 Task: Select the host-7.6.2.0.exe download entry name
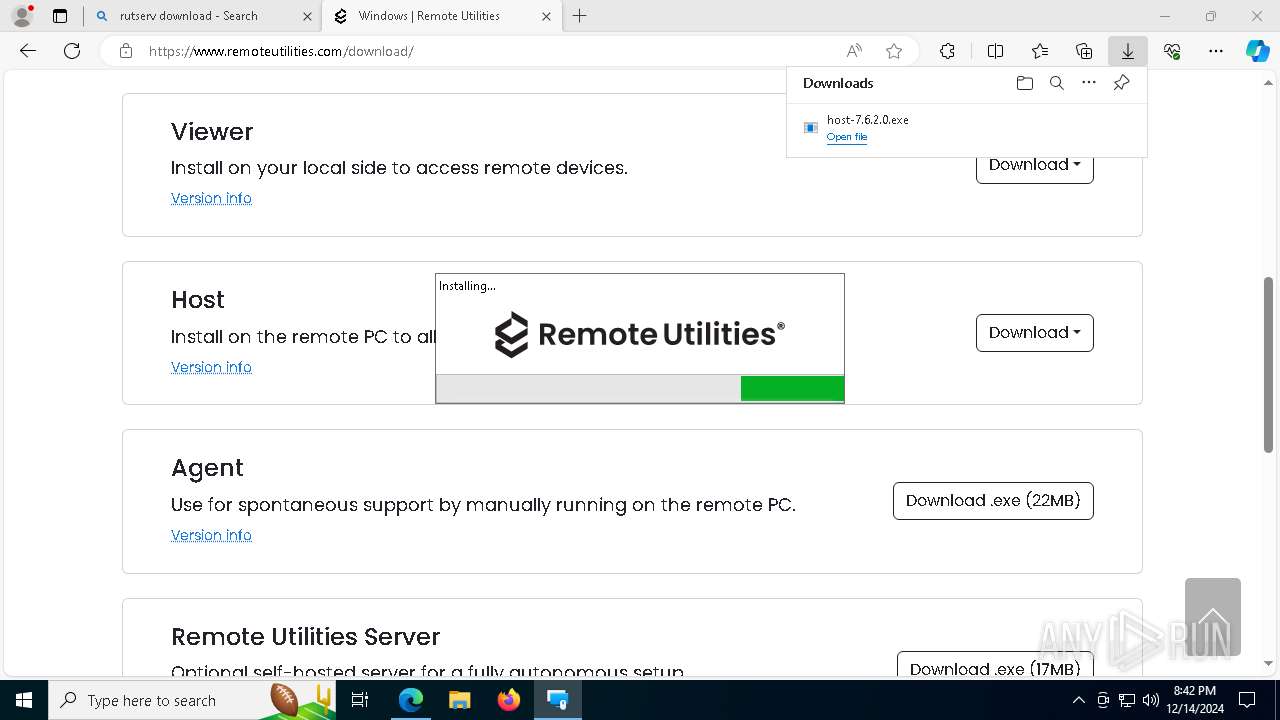867,119
